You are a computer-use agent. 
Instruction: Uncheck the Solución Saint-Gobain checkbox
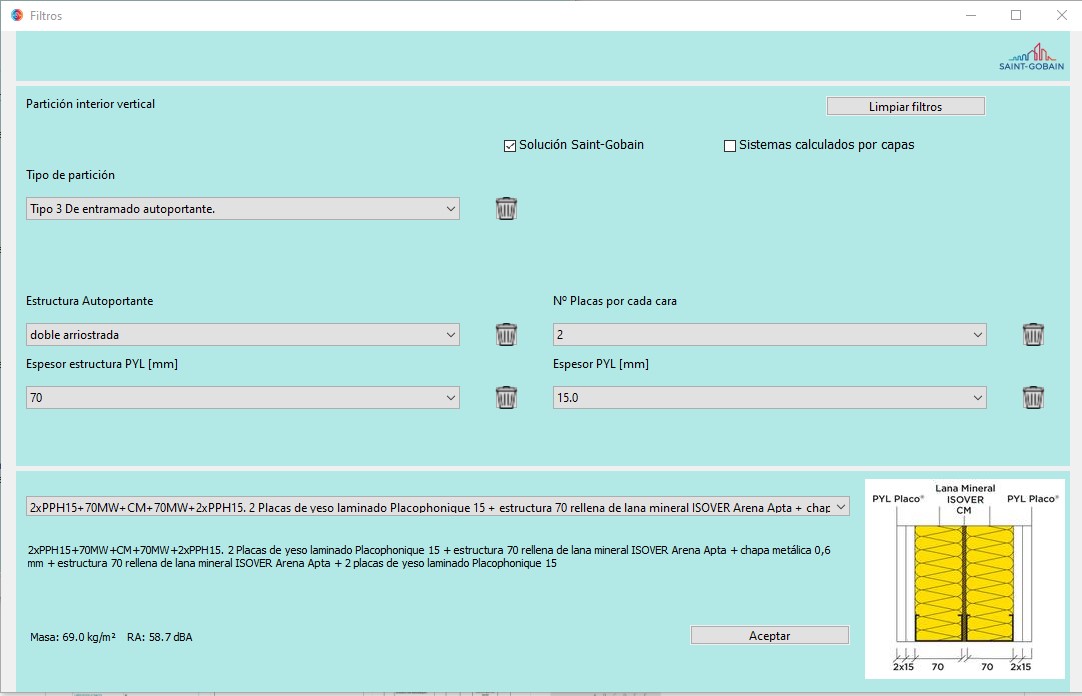510,146
